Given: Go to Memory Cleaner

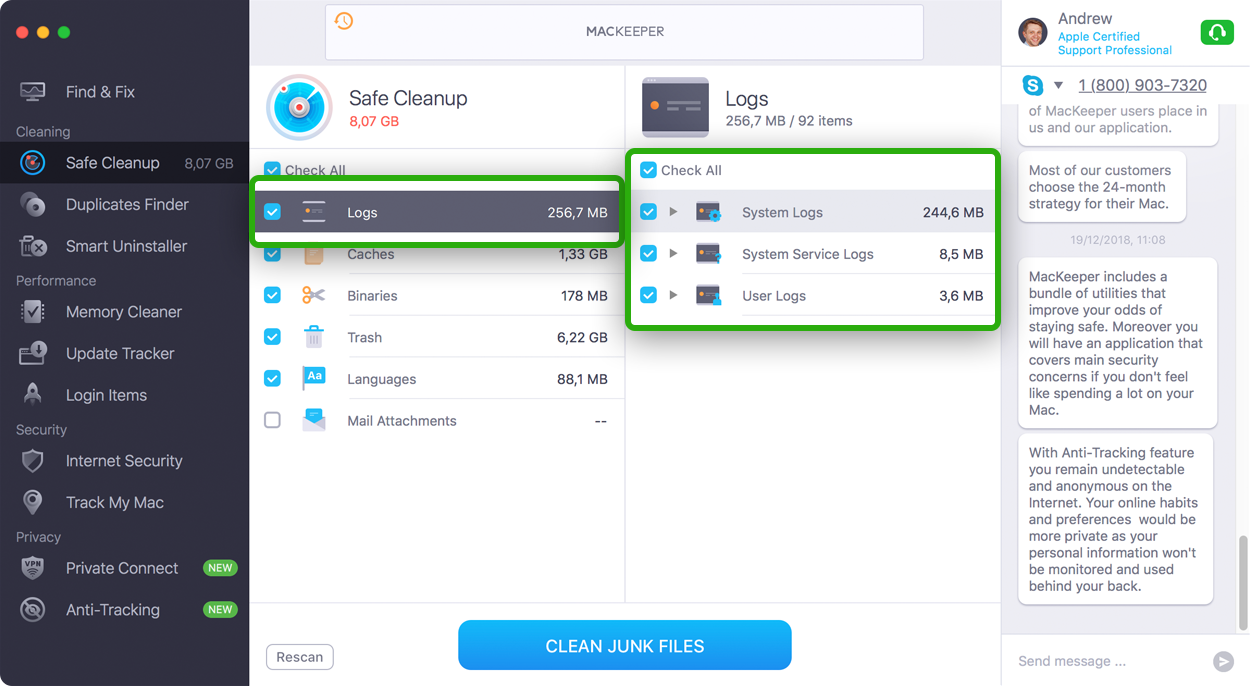Looking at the screenshot, I should (124, 312).
